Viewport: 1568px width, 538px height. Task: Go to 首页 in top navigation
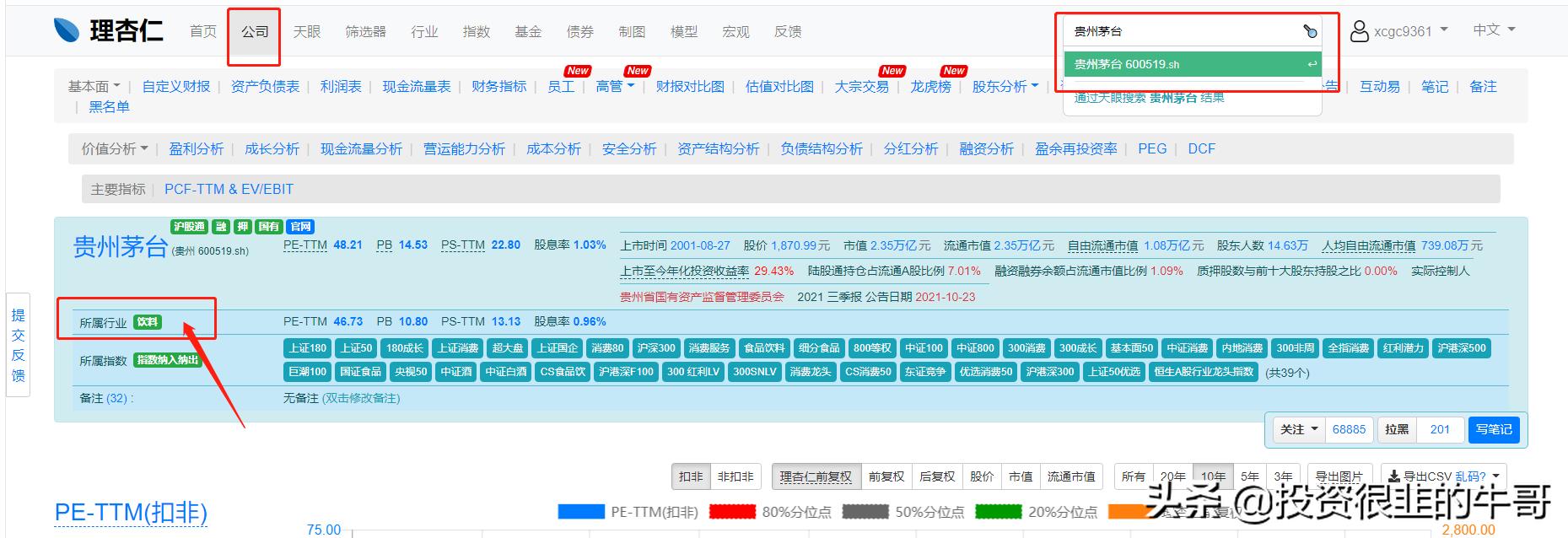(x=203, y=31)
